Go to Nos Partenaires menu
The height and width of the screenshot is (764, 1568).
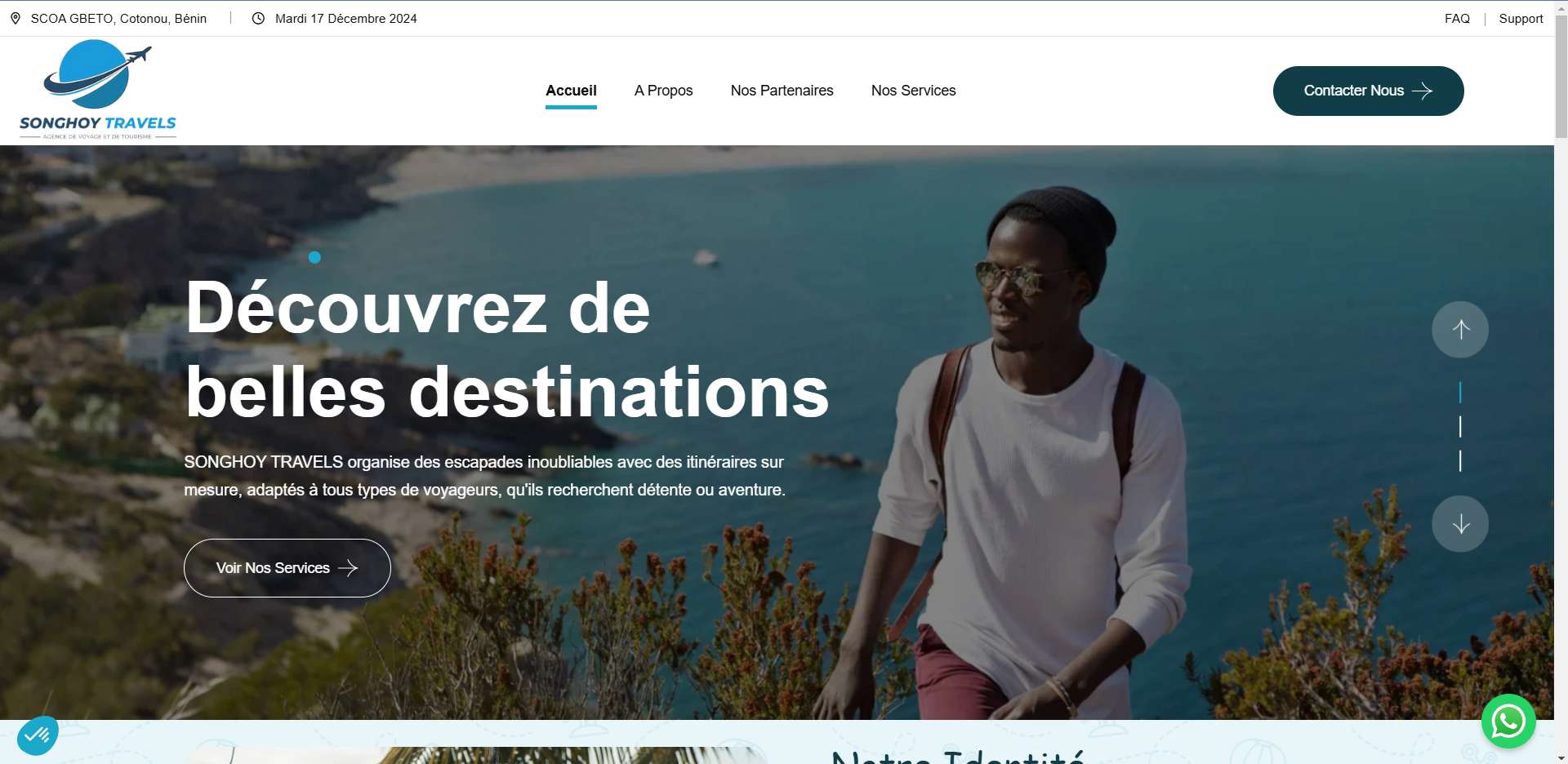782,91
